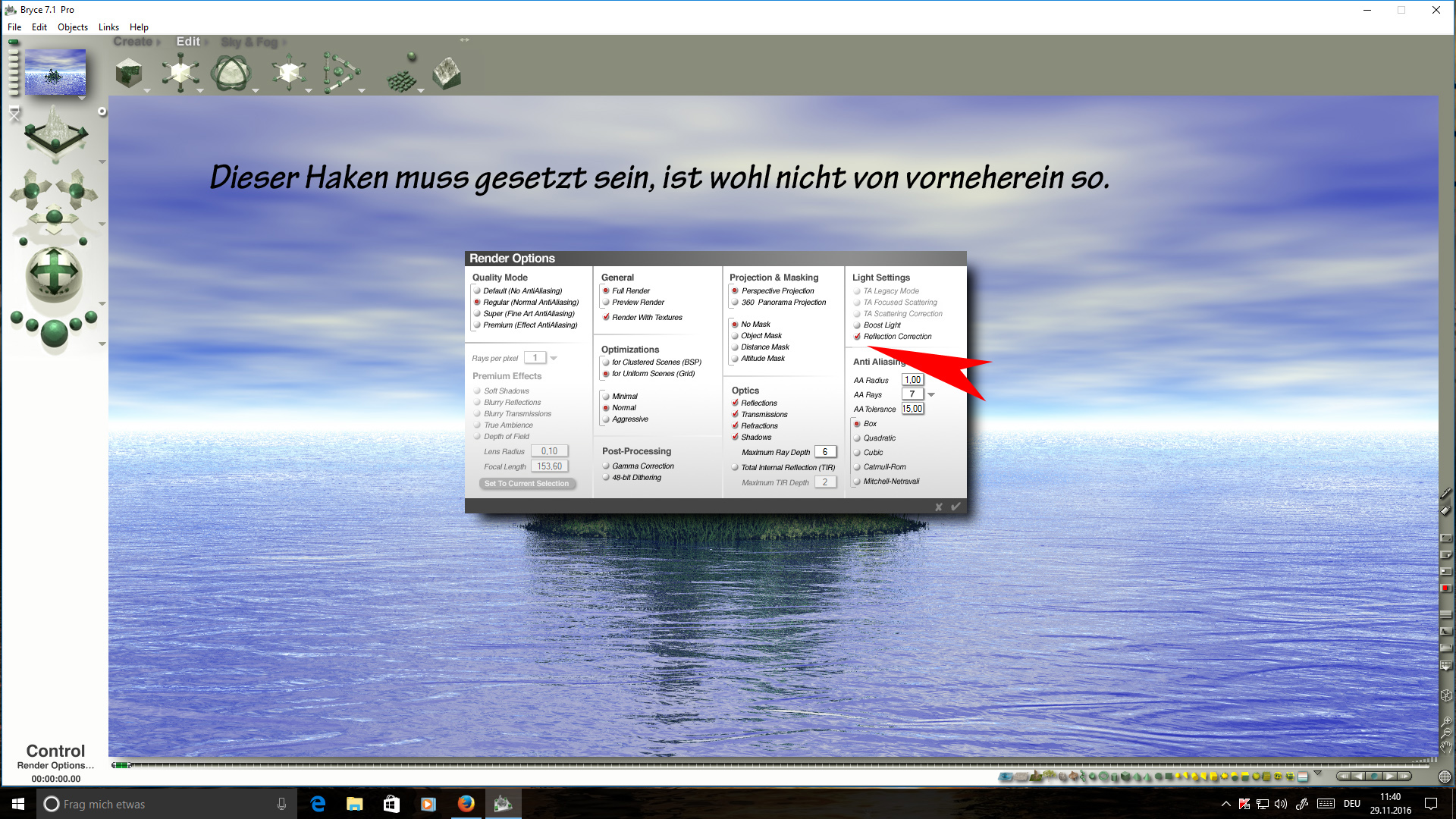Image resolution: width=1456 pixels, height=819 pixels.
Task: Click the Materials editor cube icon
Action: [129, 74]
